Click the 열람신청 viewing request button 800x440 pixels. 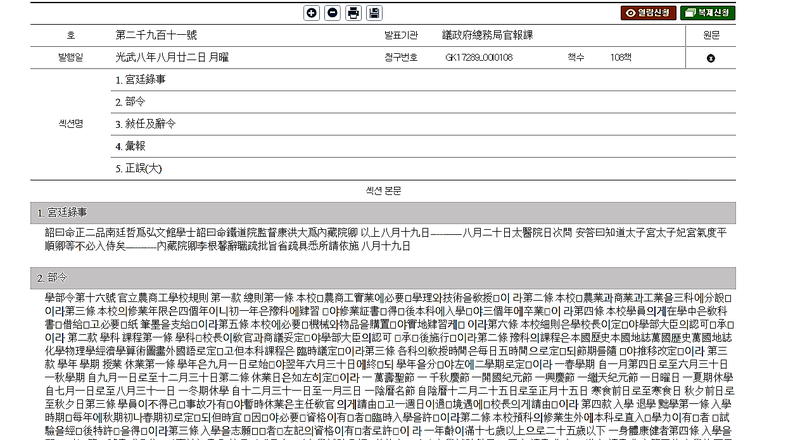click(x=648, y=13)
